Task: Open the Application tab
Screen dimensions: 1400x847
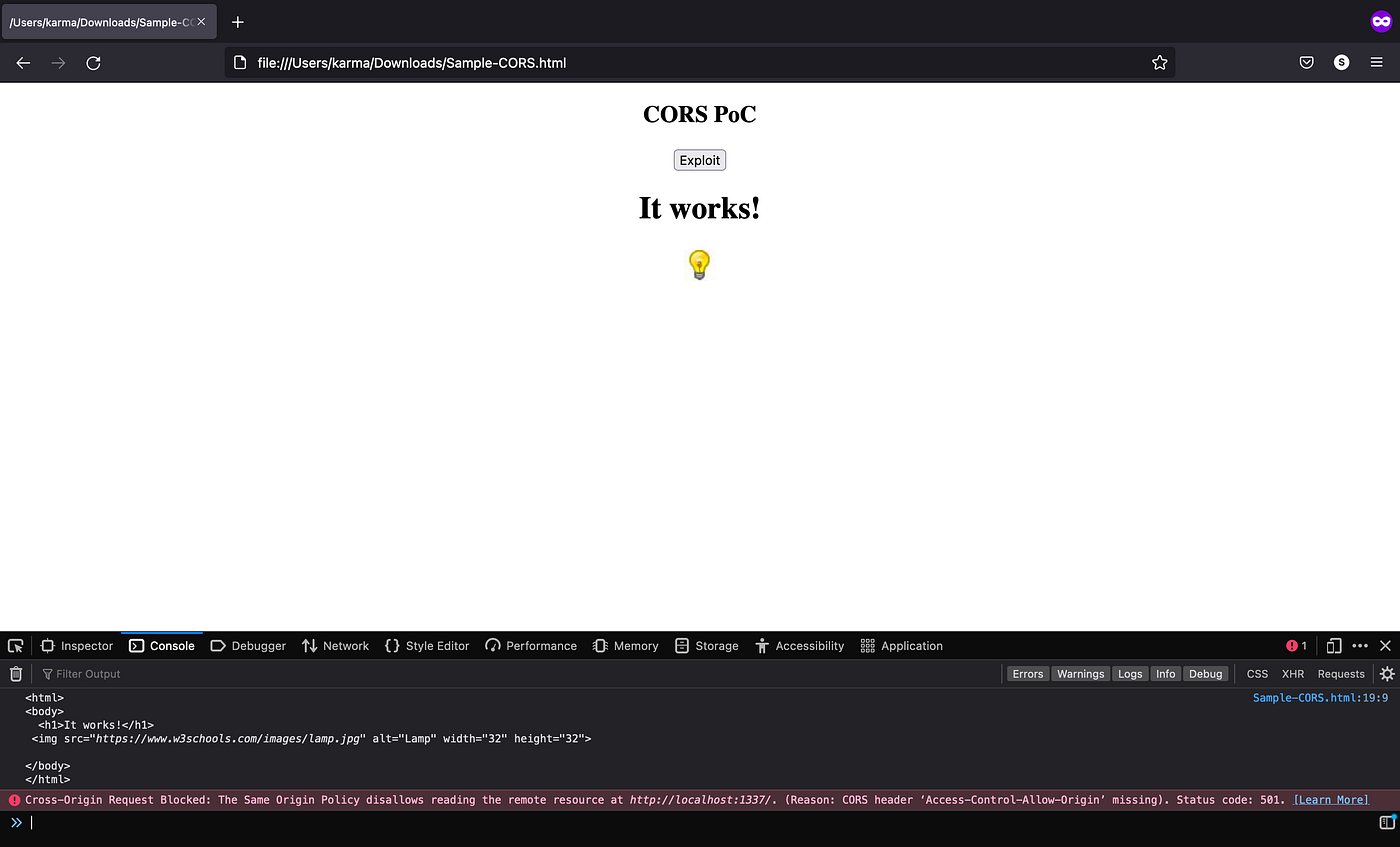Action: click(x=901, y=646)
